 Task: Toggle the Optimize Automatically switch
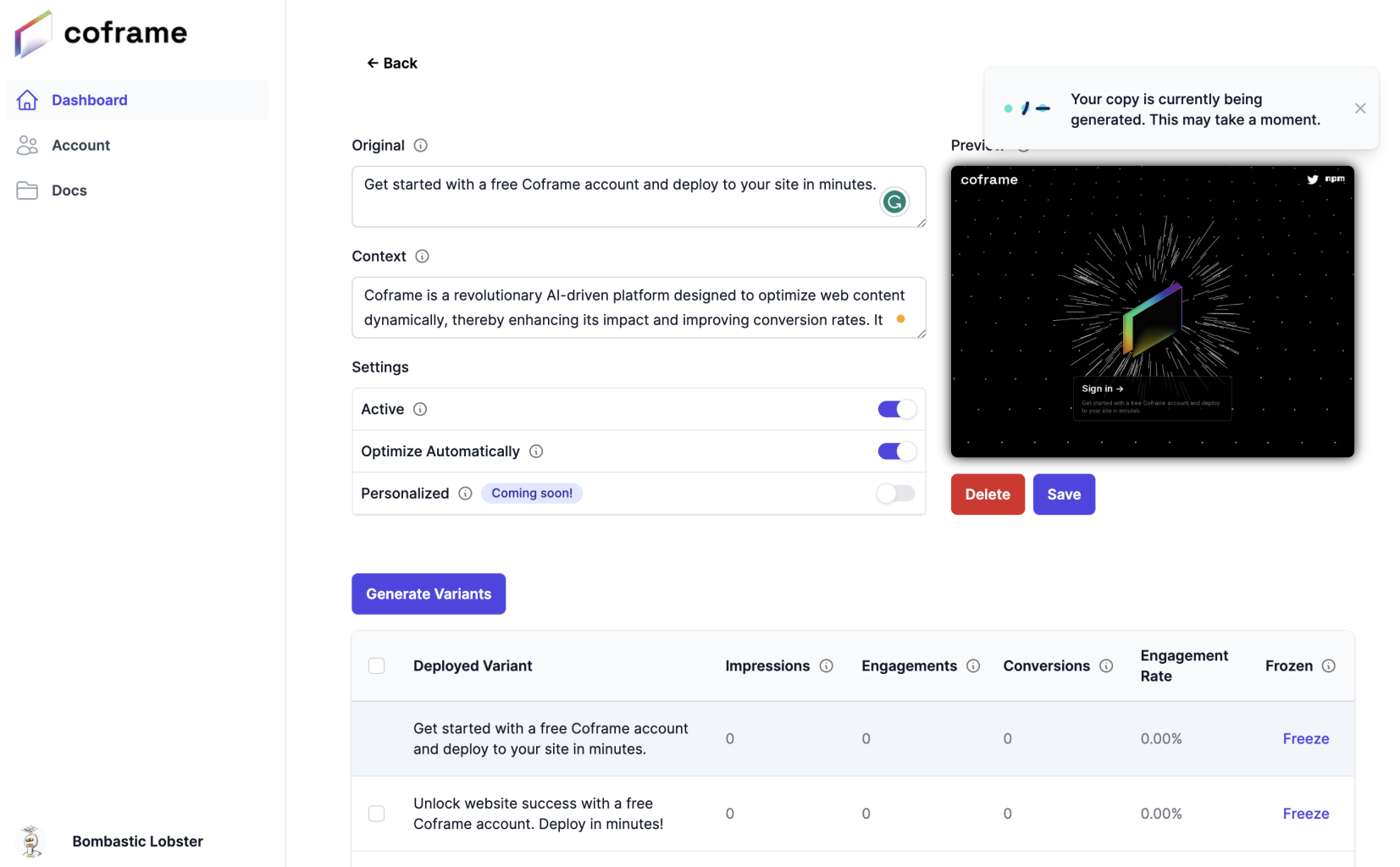coord(897,451)
